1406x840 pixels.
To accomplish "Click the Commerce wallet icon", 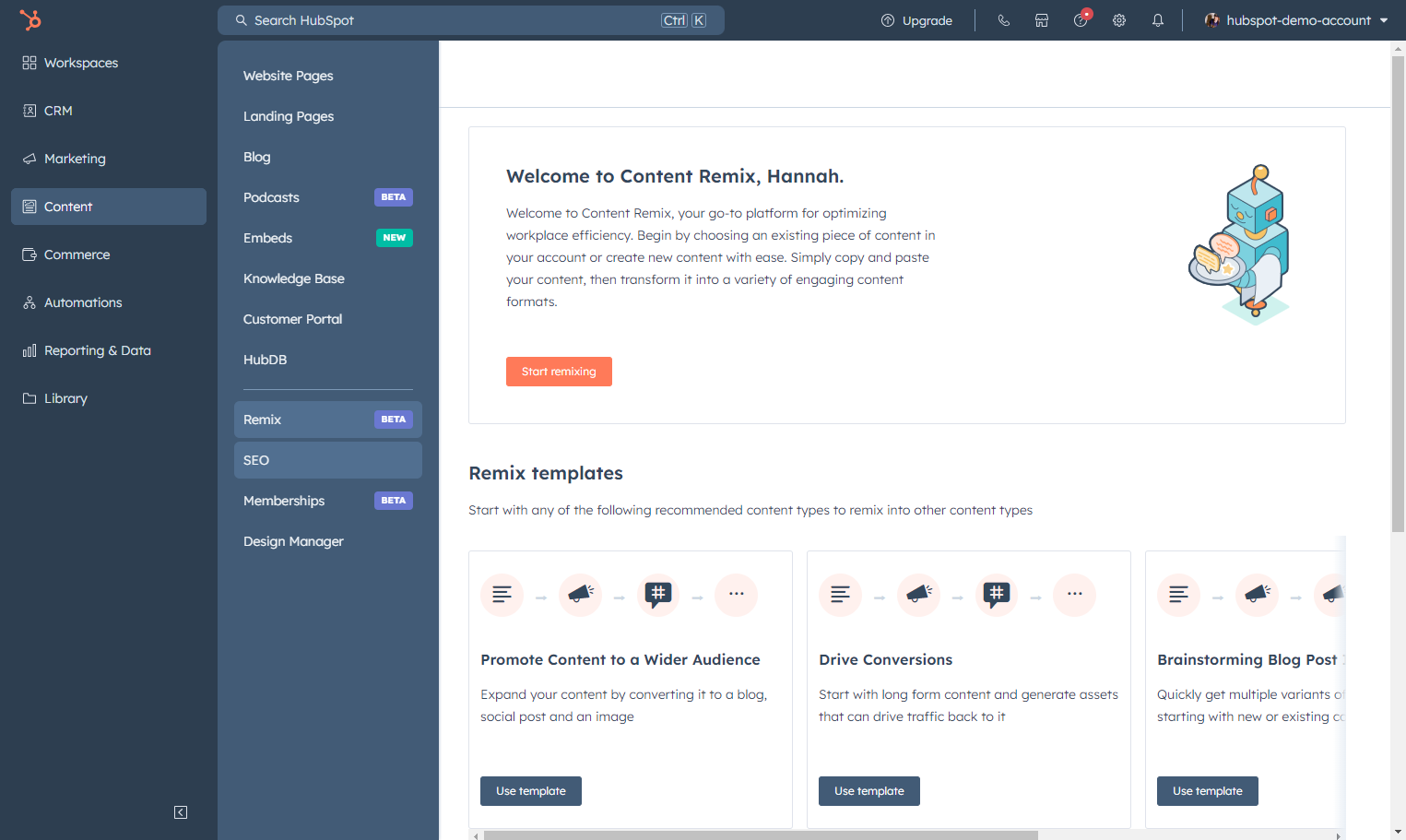I will tap(30, 254).
